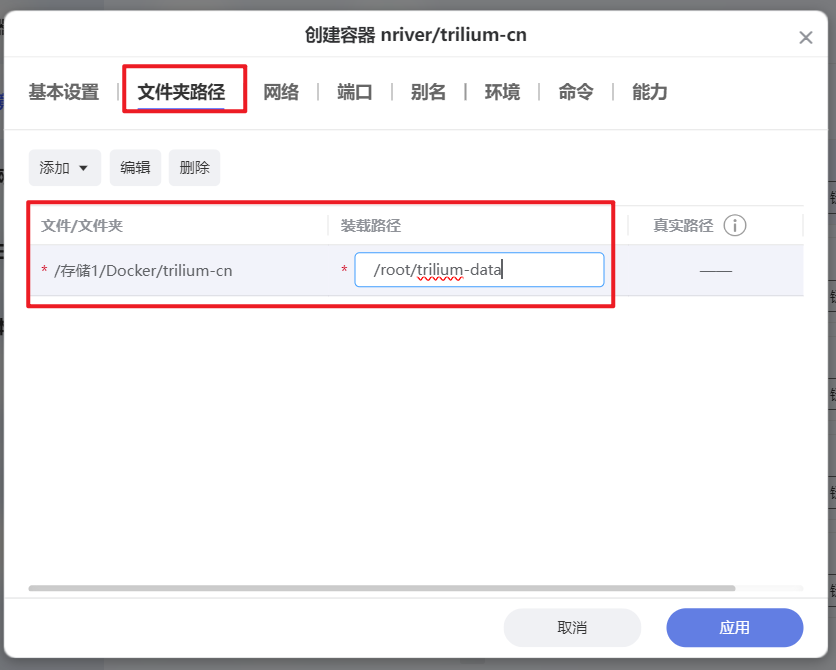Image resolution: width=836 pixels, height=670 pixels.
Task: Click the 删除 (Delete) button
Action: click(194, 167)
